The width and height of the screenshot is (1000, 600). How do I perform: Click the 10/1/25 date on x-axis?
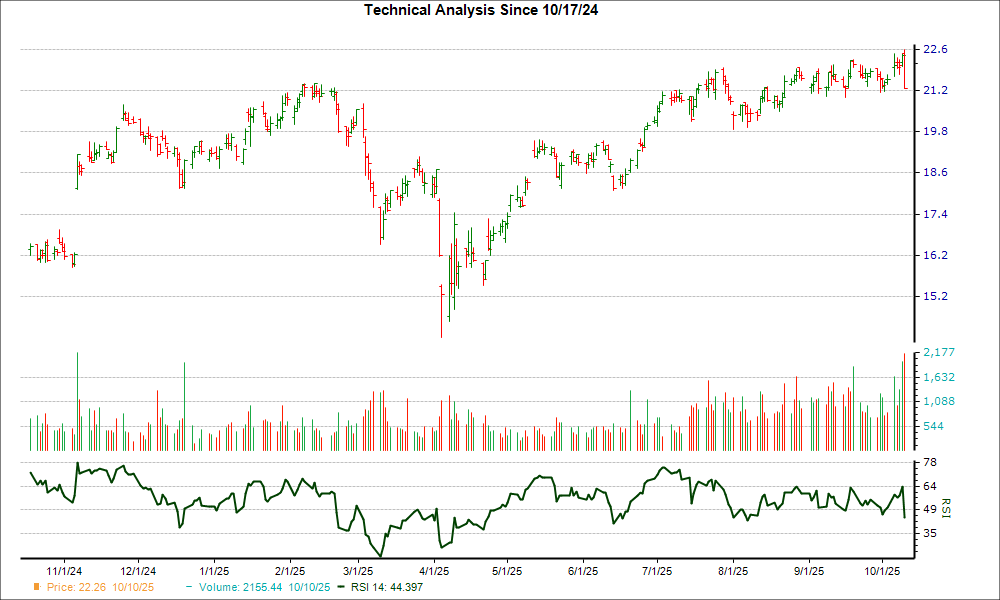pyautogui.click(x=882, y=571)
